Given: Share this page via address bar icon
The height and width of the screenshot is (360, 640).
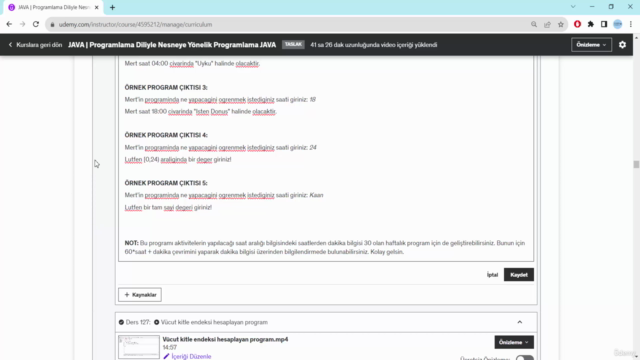Looking at the screenshot, I should 547,24.
